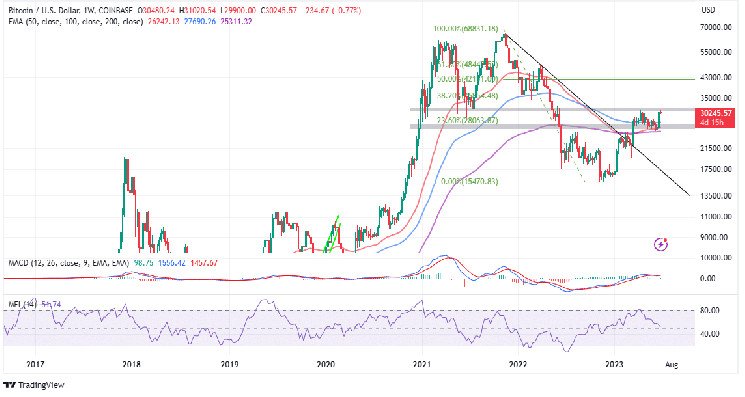The width and height of the screenshot is (745, 397).
Task: Click the 43000.00 price axis label
Action: click(716, 77)
